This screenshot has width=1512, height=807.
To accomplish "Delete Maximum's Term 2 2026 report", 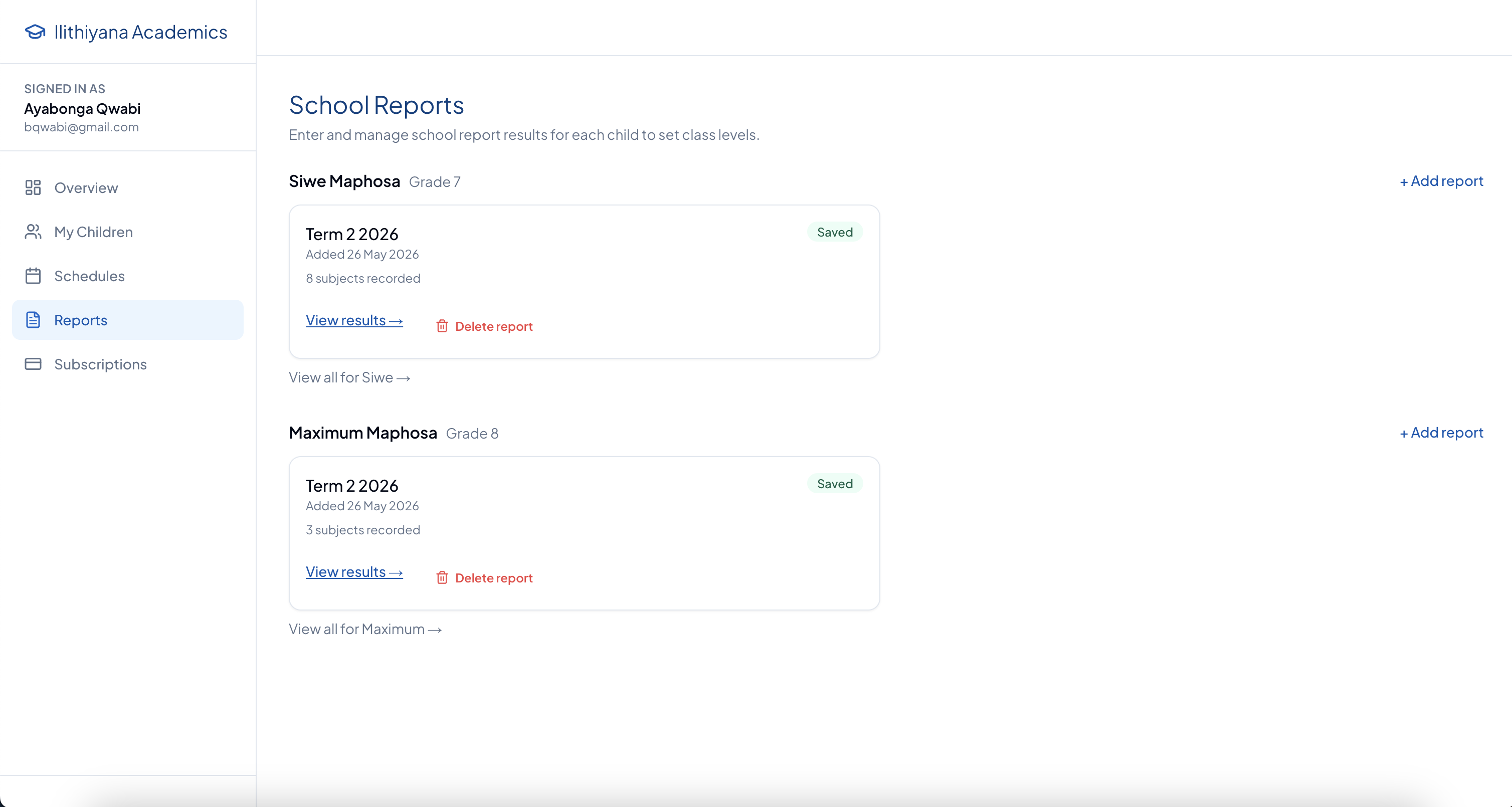I will pos(484,578).
